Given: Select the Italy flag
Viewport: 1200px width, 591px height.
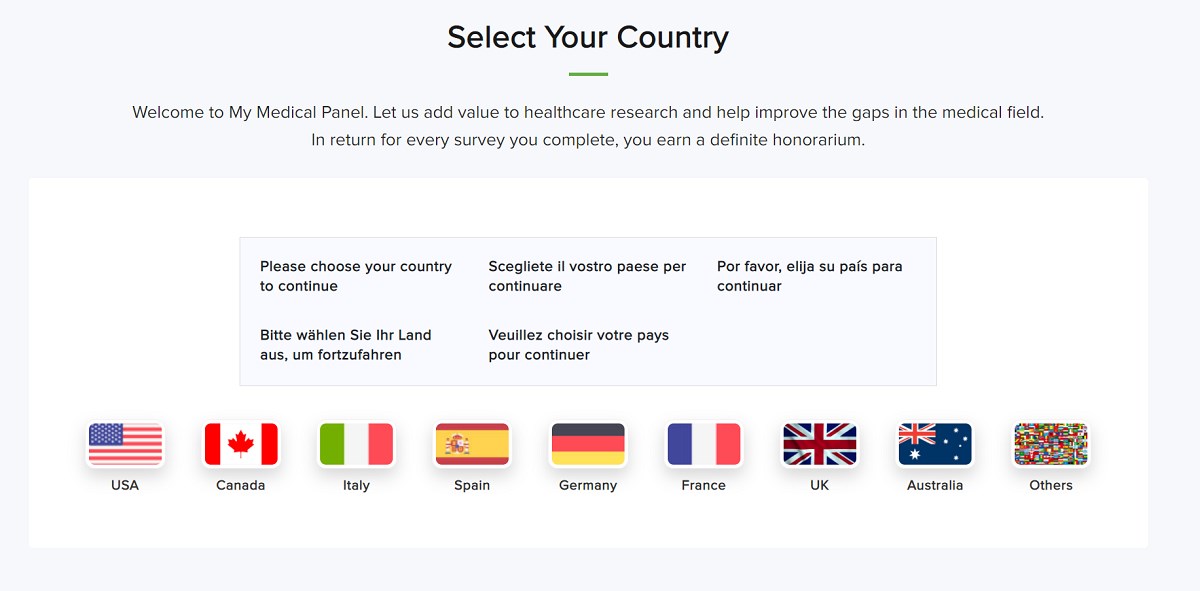Looking at the screenshot, I should tap(356, 444).
